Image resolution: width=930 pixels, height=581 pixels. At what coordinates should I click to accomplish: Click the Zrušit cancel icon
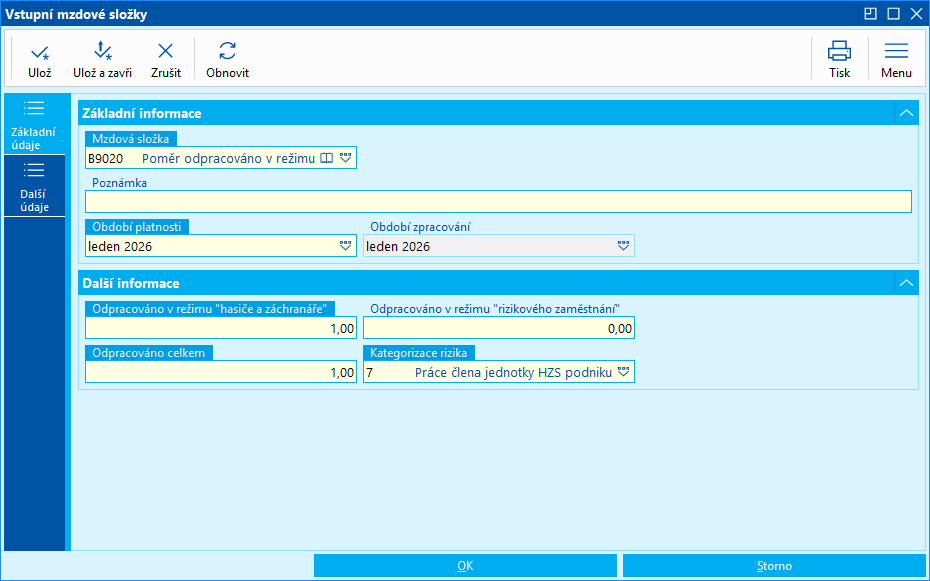click(165, 52)
